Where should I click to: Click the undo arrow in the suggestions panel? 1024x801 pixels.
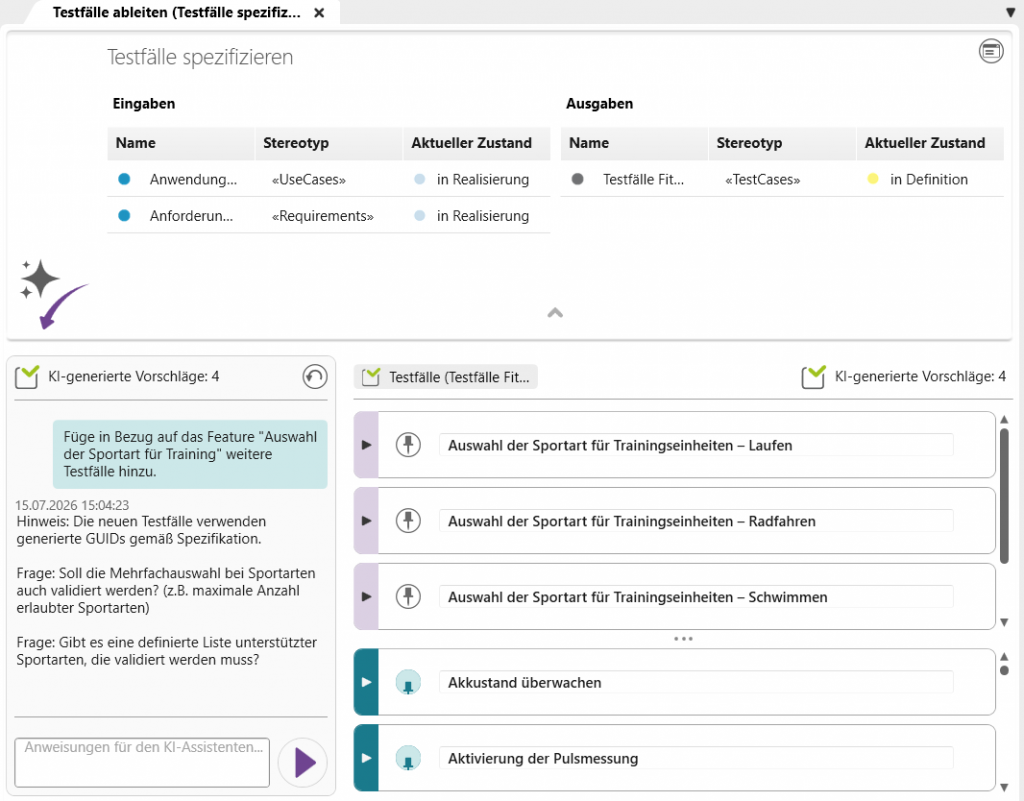[x=315, y=377]
